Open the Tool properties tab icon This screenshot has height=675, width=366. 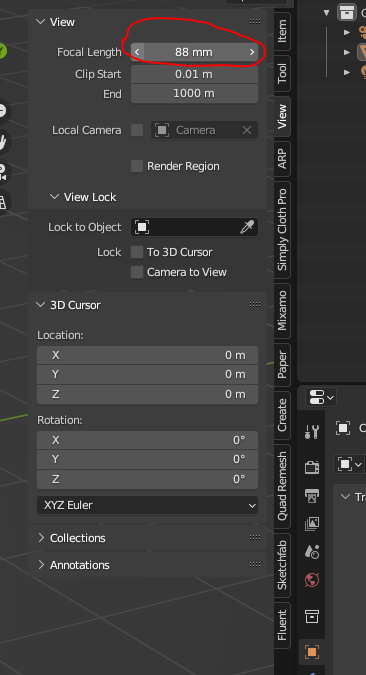311,431
